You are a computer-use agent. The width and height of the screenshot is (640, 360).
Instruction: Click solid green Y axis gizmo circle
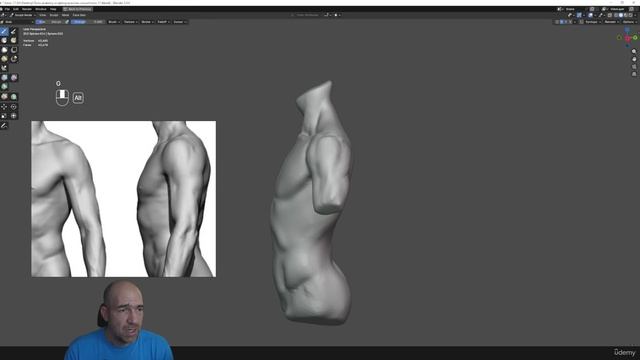pos(635,38)
